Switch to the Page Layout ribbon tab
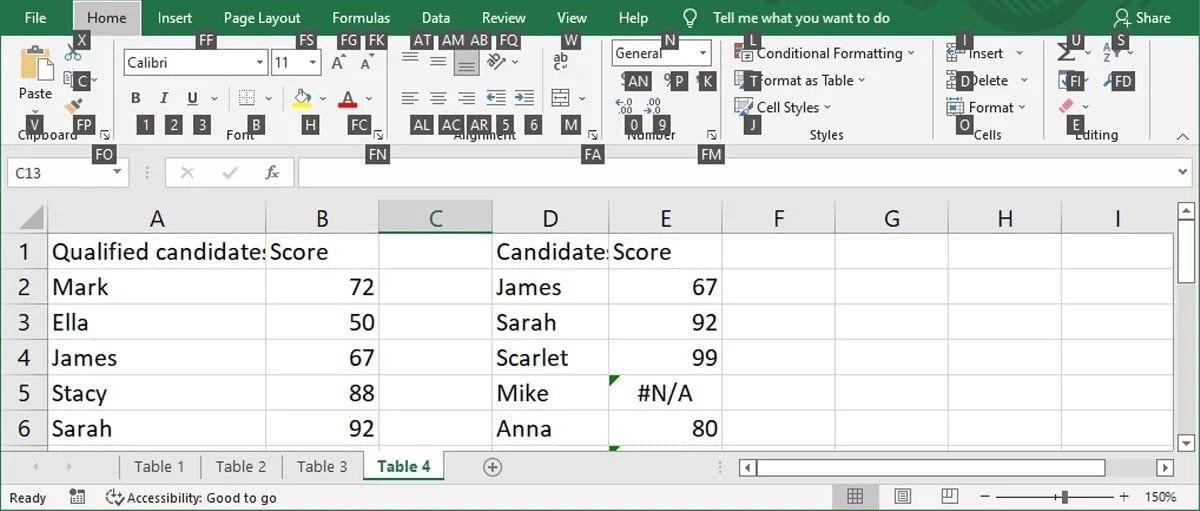Screen dimensions: 1200x511 [x=262, y=18]
